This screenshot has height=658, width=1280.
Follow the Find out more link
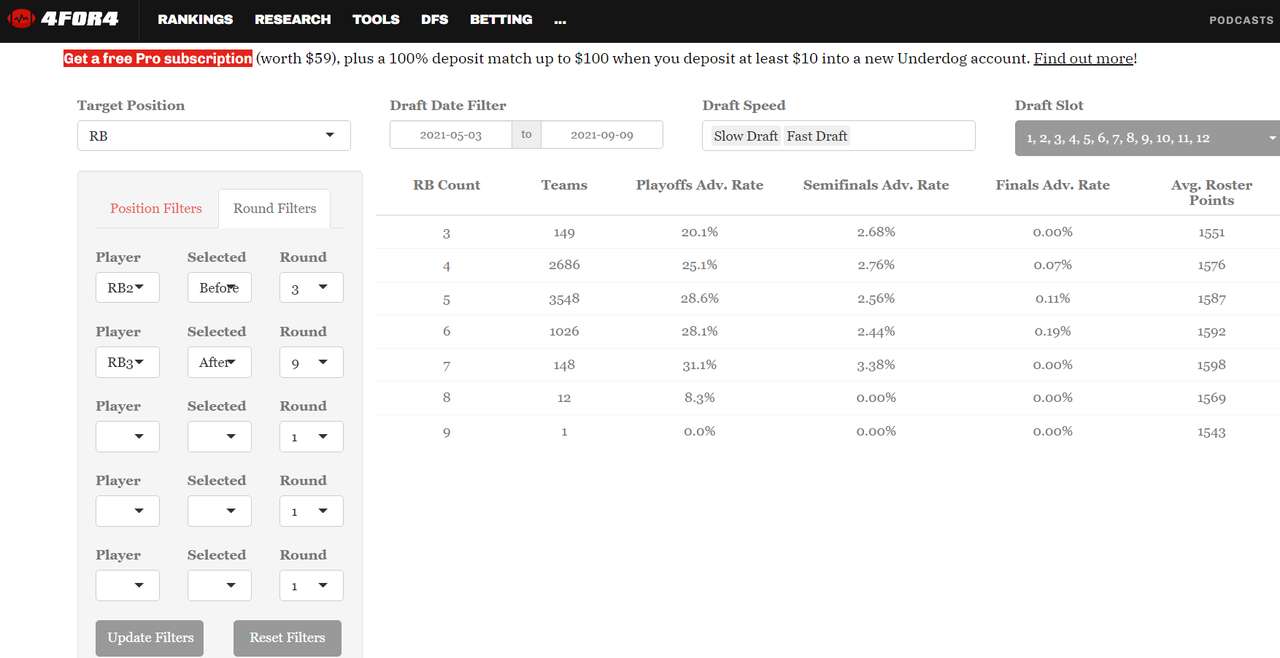[x=1083, y=58]
